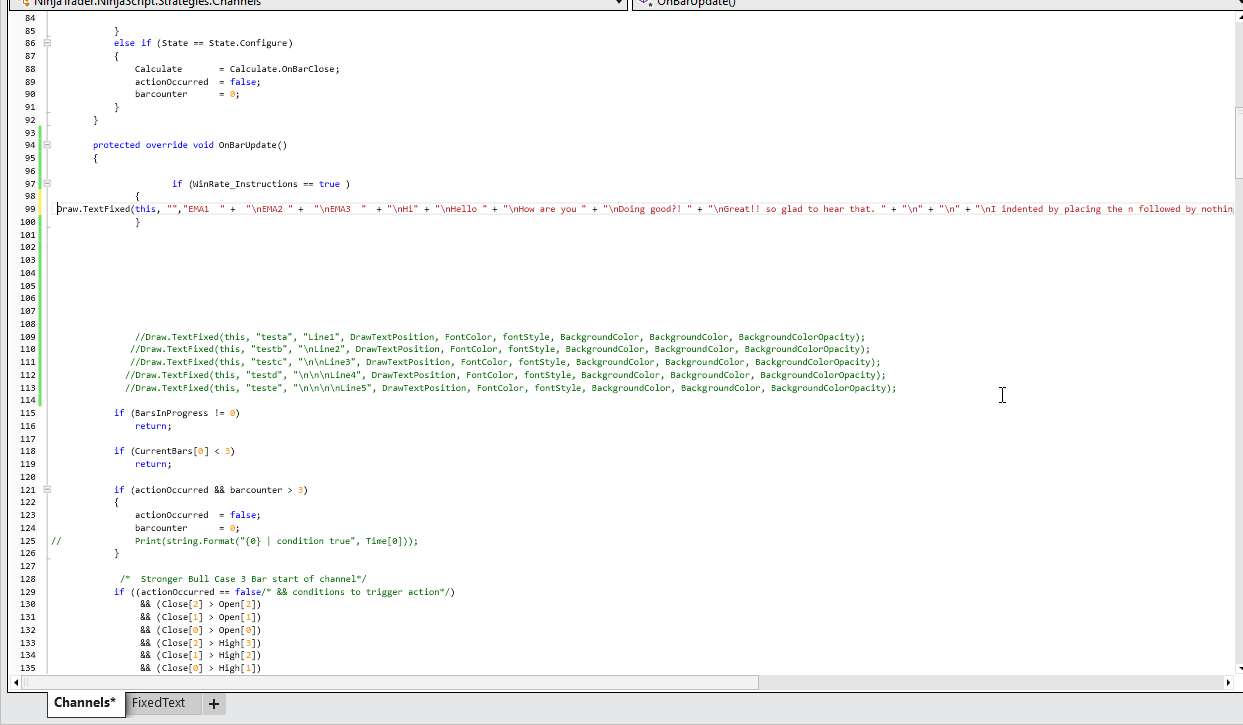This screenshot has height=725, width=1243.
Task: Click the commented "testa" Draw.TextFixed line
Action: pyautogui.click(x=500, y=337)
